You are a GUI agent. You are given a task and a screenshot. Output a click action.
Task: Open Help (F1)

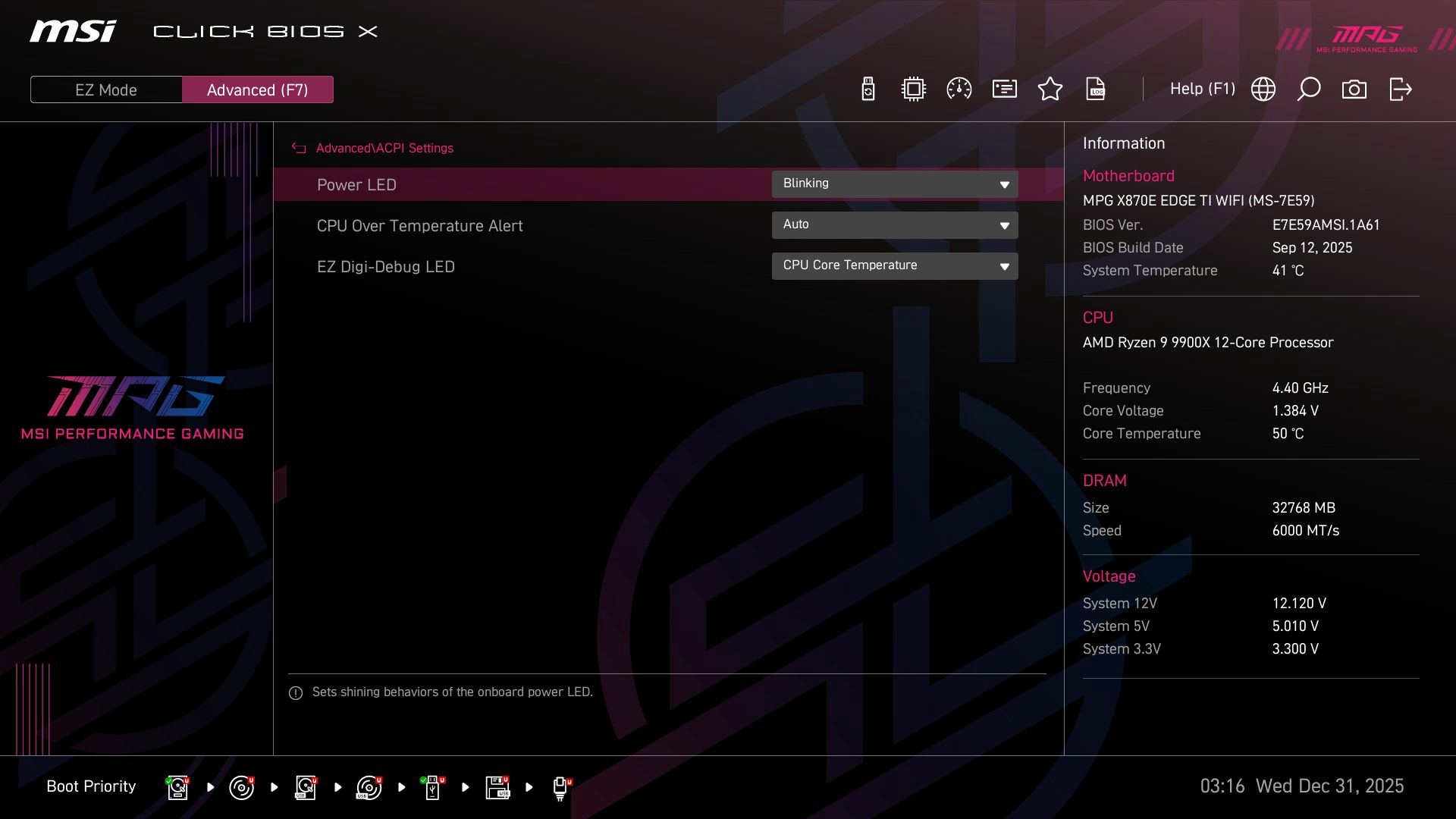[x=1203, y=89]
